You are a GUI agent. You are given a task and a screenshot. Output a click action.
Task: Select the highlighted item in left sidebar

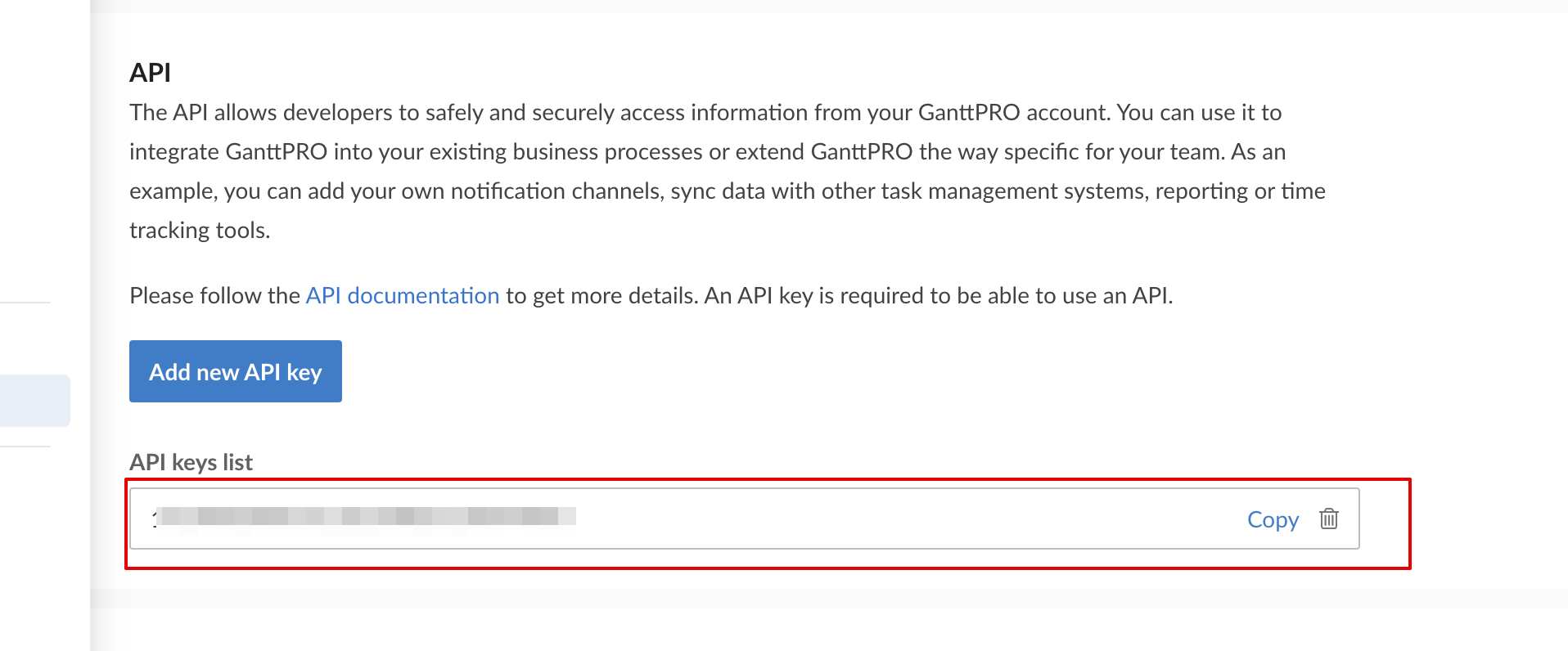(x=34, y=401)
